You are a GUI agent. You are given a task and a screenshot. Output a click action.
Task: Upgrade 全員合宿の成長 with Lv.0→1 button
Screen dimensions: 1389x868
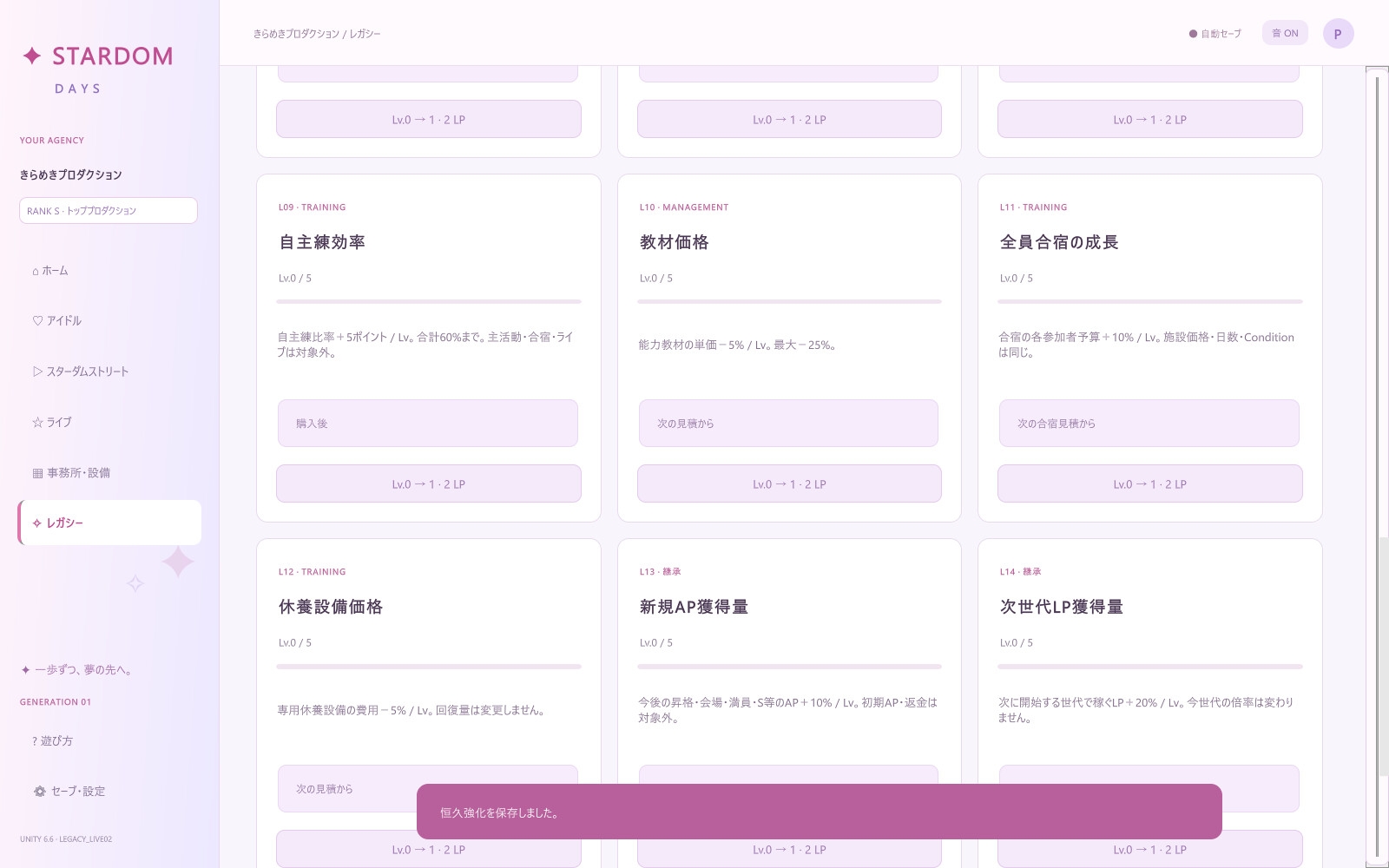click(x=1150, y=484)
